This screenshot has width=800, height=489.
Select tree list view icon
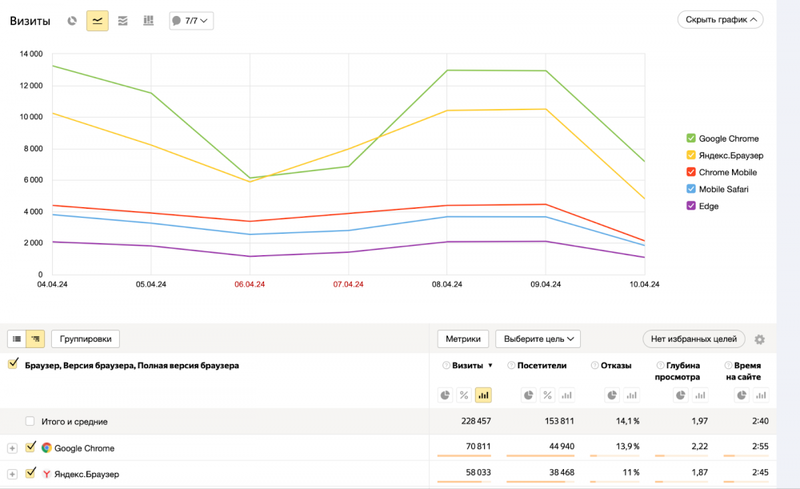click(35, 339)
